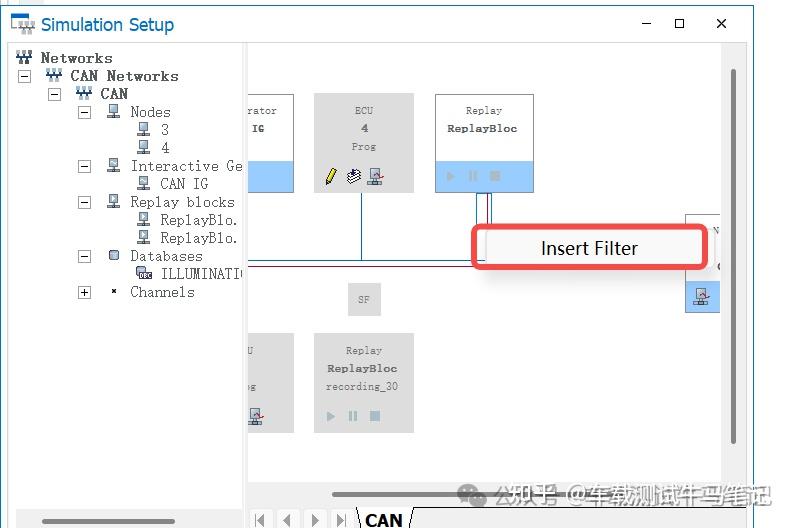Viewport: 792px width, 528px height.
Task: Select the ECU 4 Prog block
Action: [364, 143]
